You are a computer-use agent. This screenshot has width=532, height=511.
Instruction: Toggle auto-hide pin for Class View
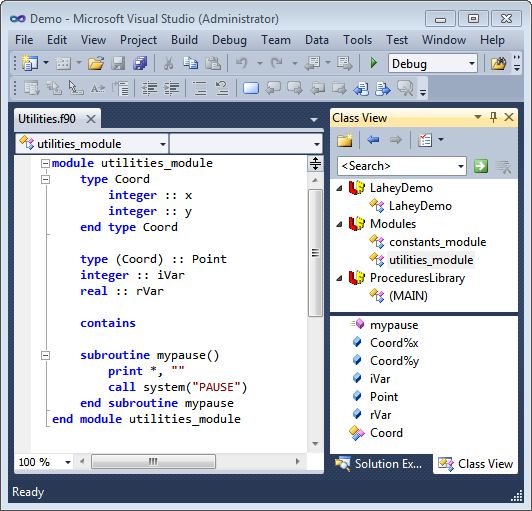[x=494, y=117]
